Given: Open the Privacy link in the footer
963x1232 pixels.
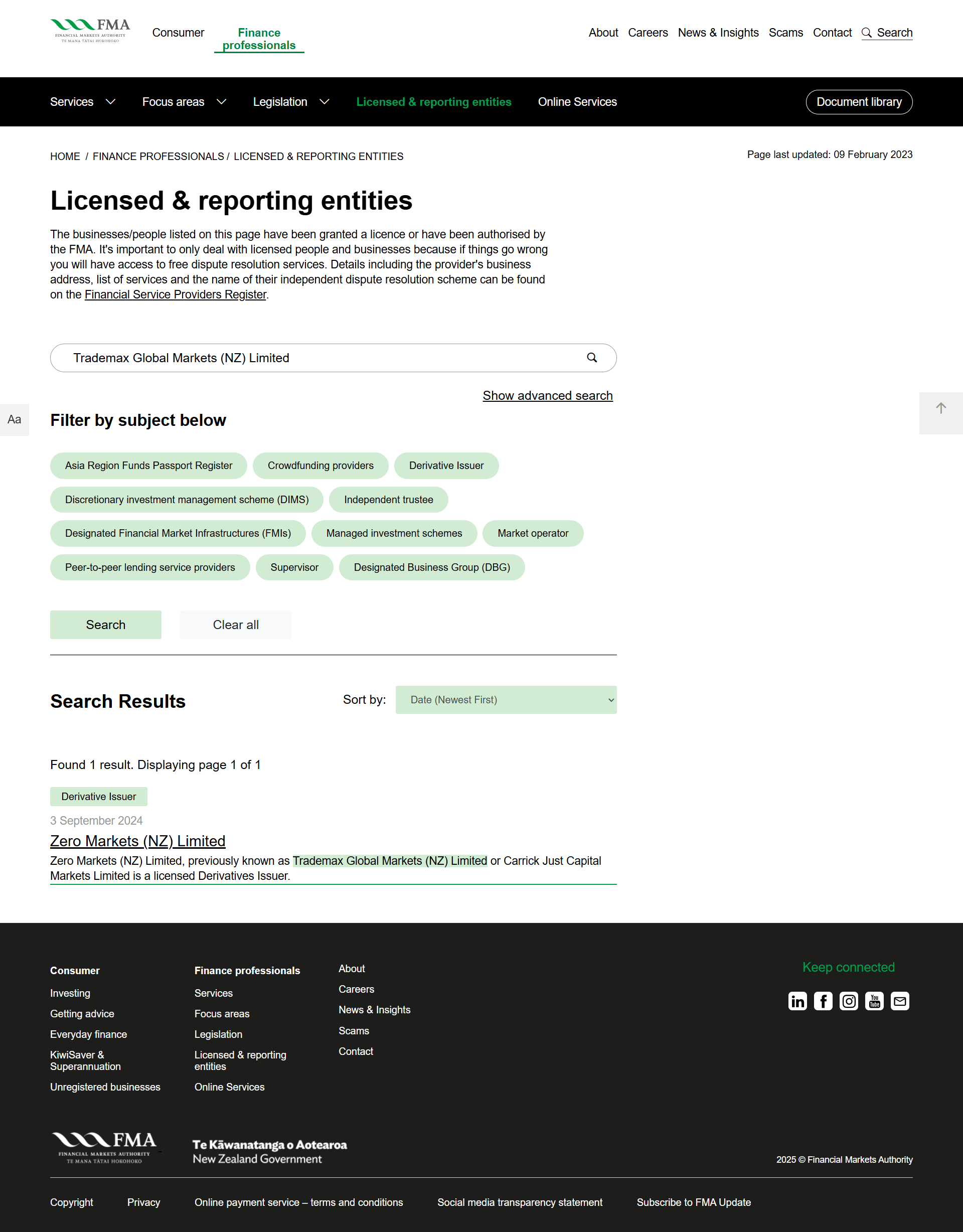Looking at the screenshot, I should click(x=143, y=1202).
